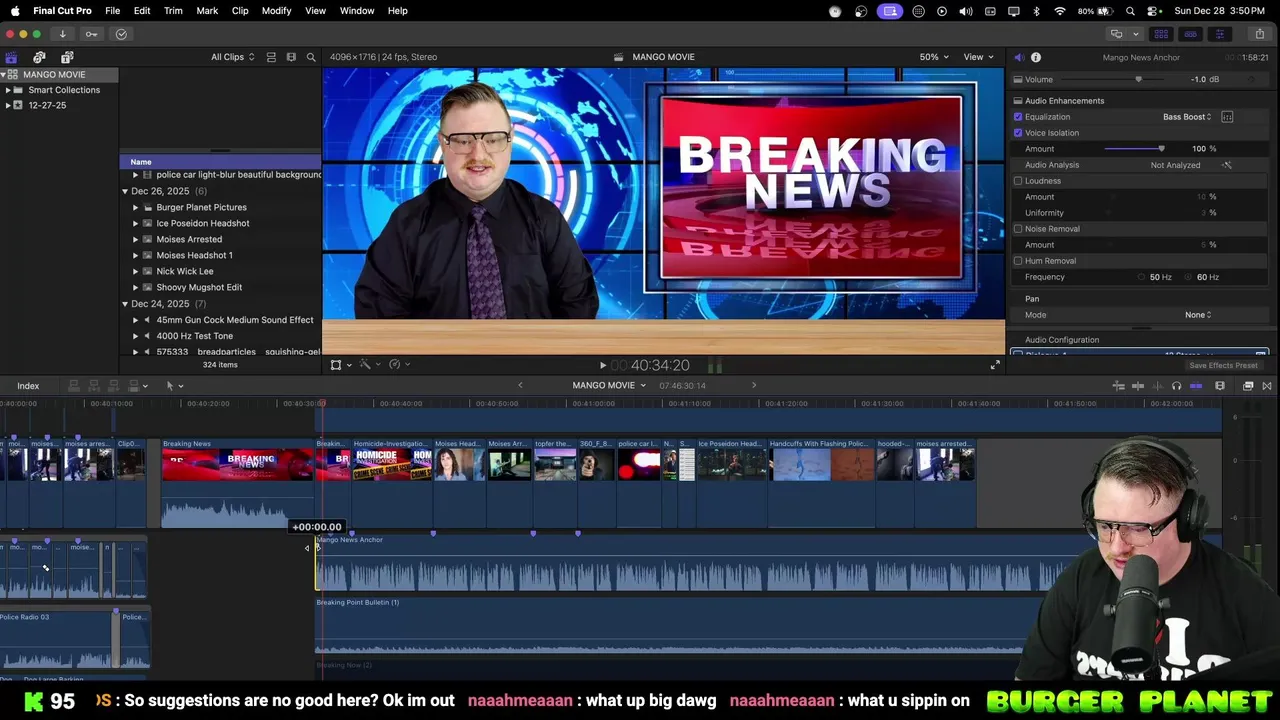Select the Breaking News clip in timeline

[238, 483]
